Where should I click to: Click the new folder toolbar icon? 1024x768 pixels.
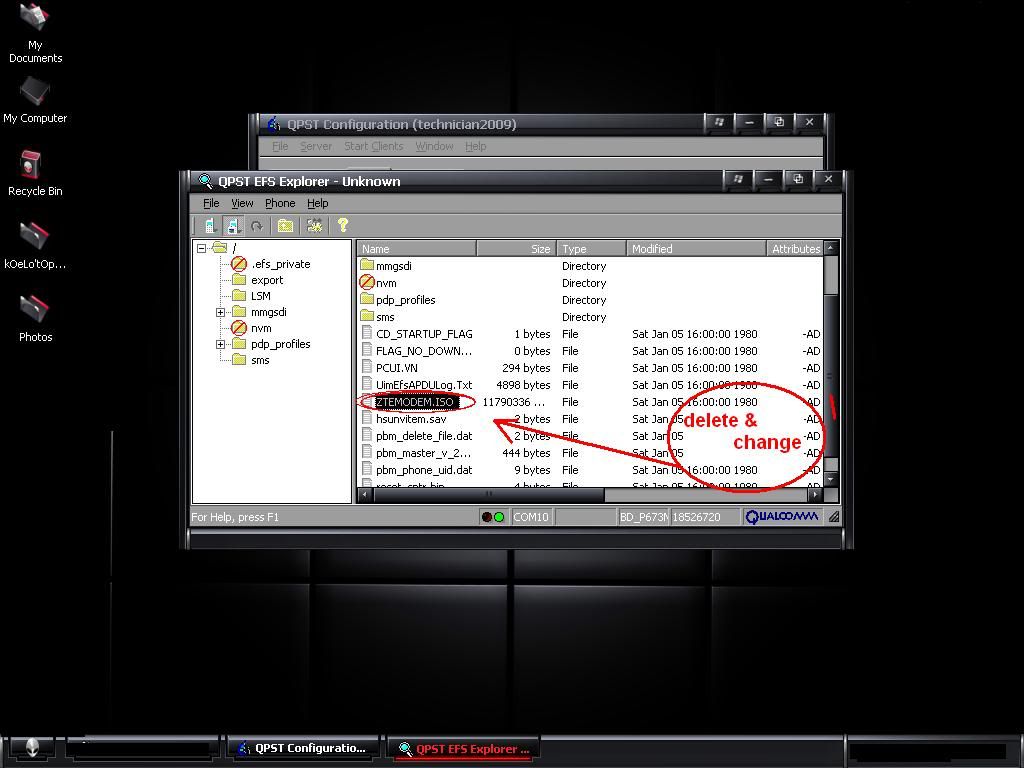coord(285,226)
